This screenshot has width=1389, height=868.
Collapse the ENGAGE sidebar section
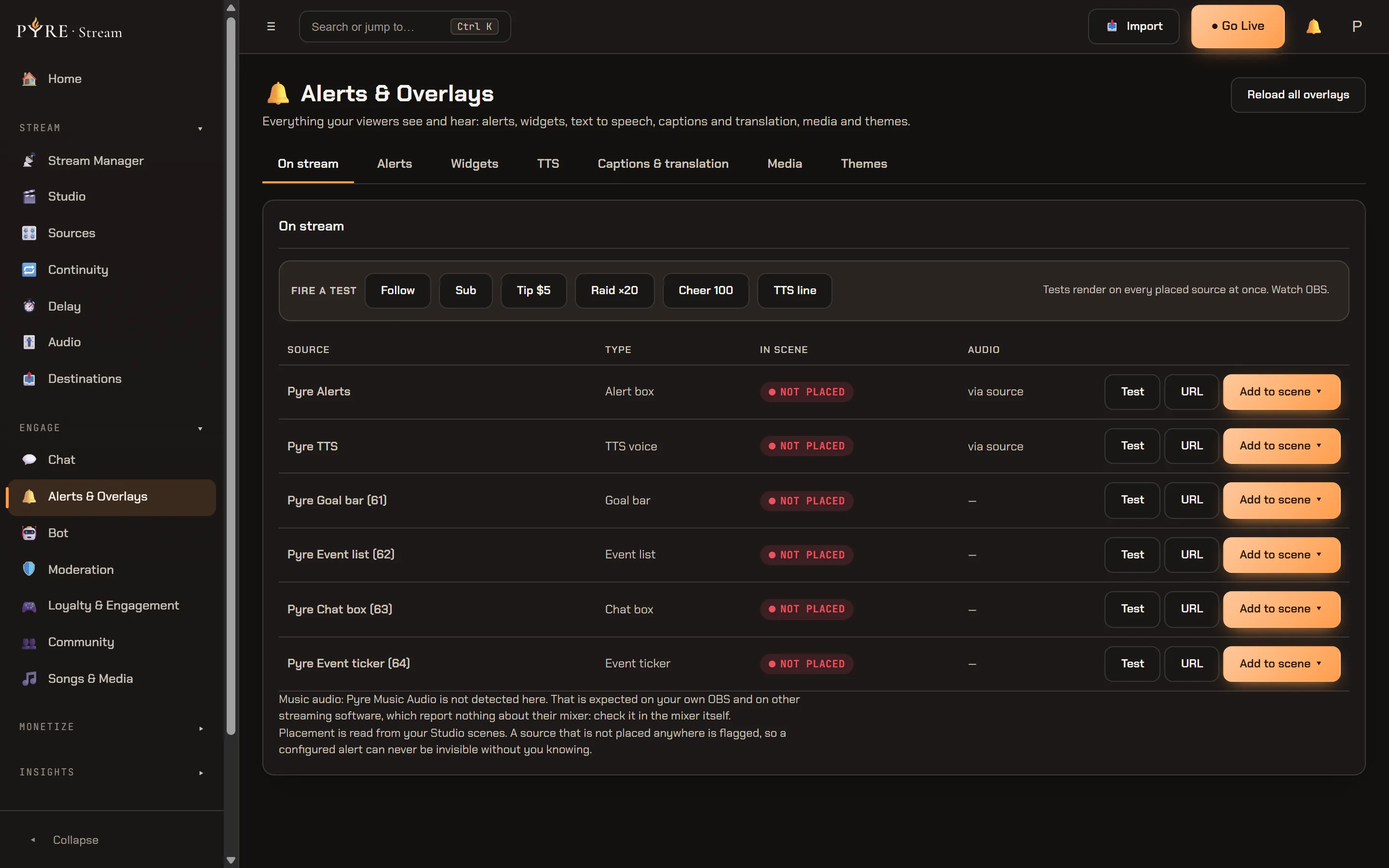[200, 428]
